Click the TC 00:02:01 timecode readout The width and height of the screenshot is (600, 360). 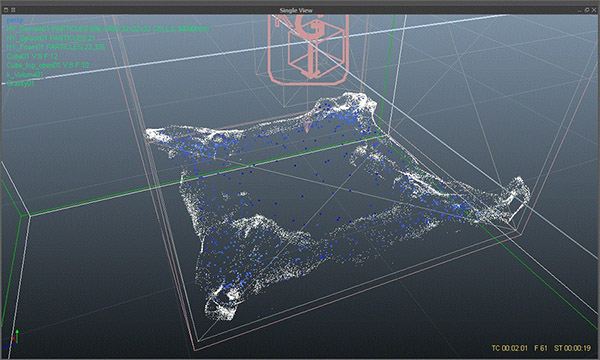pos(509,348)
